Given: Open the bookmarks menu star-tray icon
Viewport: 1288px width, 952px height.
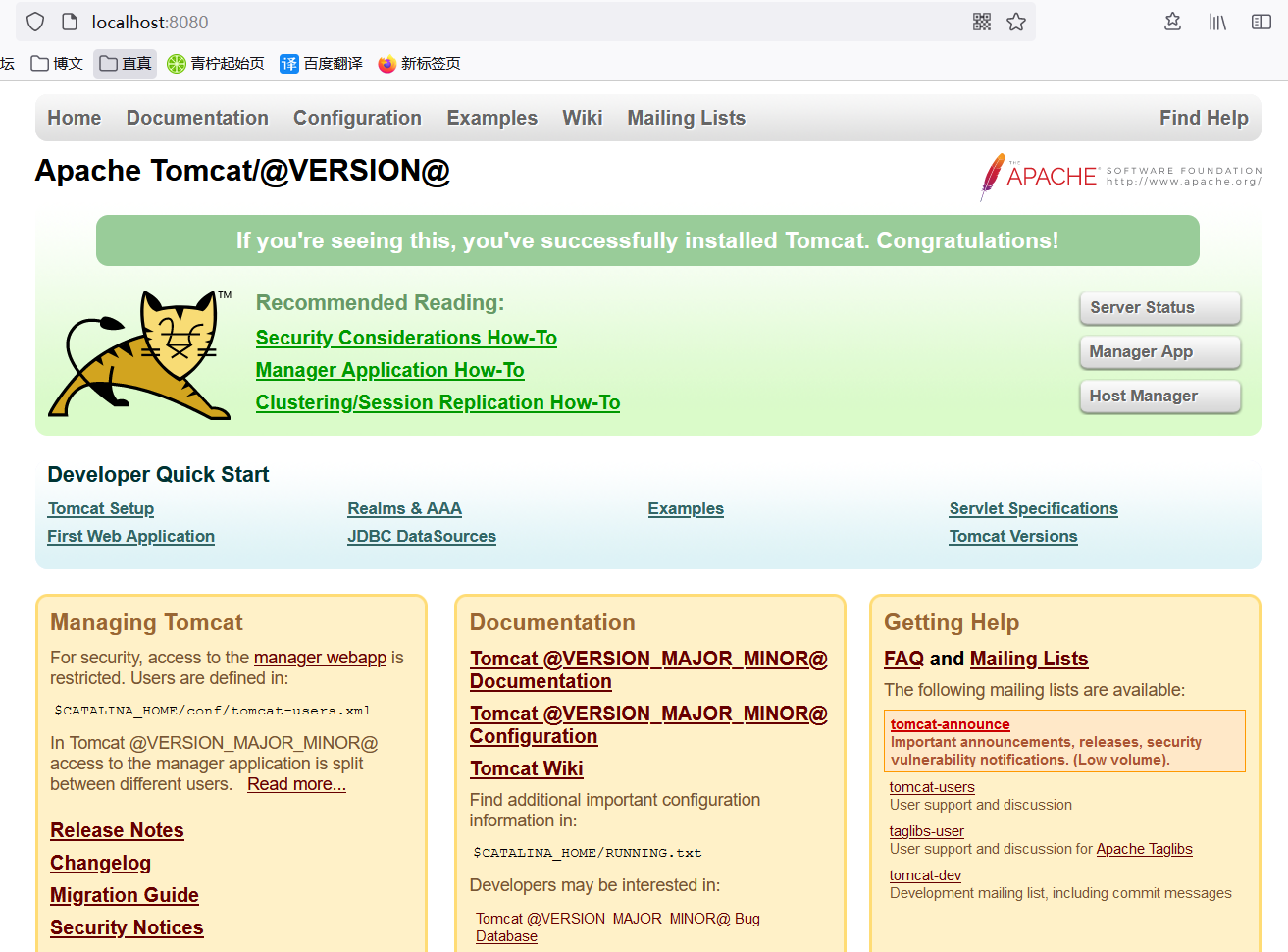Looking at the screenshot, I should point(1172,22).
